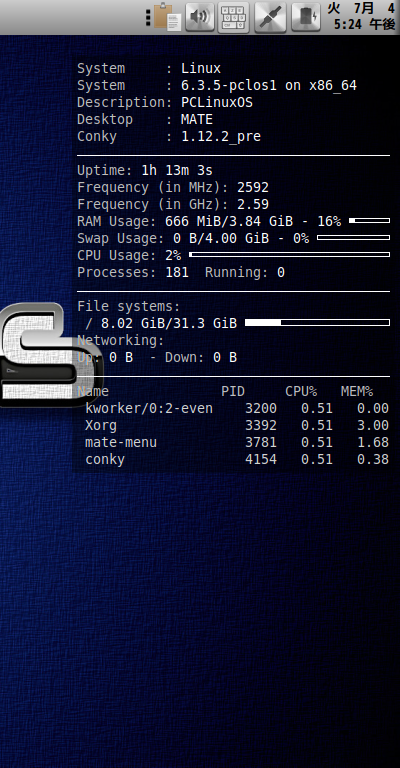The image size is (400, 768).
Task: Open the battery power status icon
Action: [x=306, y=17]
